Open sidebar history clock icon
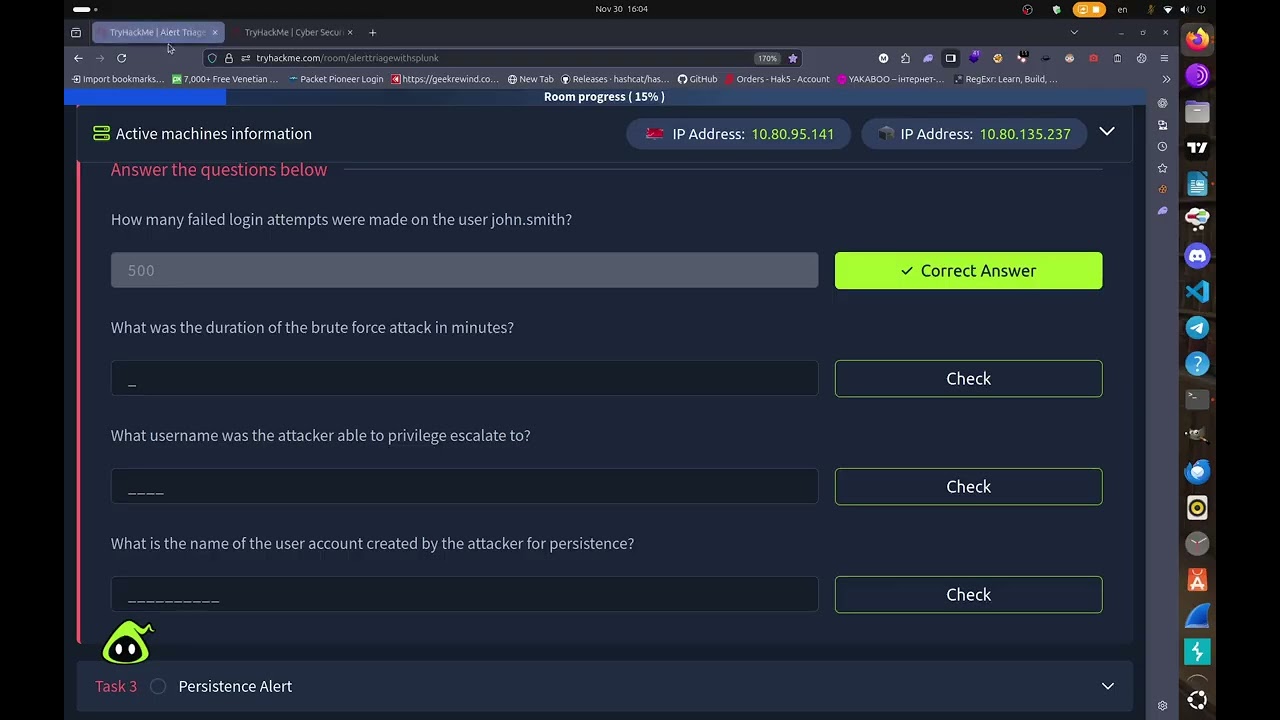Viewport: 1280px width, 720px height. pos(1162,146)
